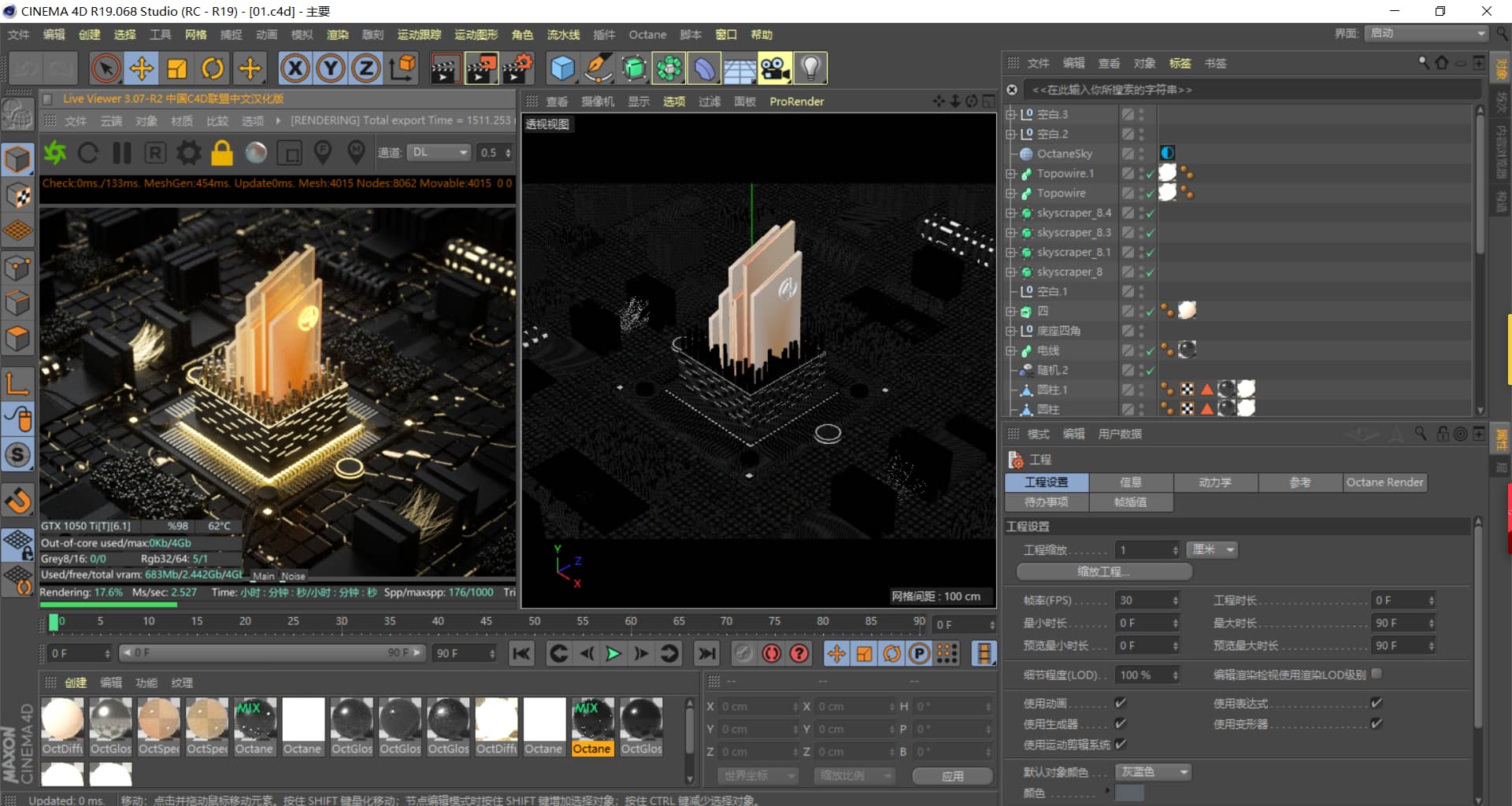Open the 运动图形 menu
The width and height of the screenshot is (1512, 806).
(x=476, y=35)
